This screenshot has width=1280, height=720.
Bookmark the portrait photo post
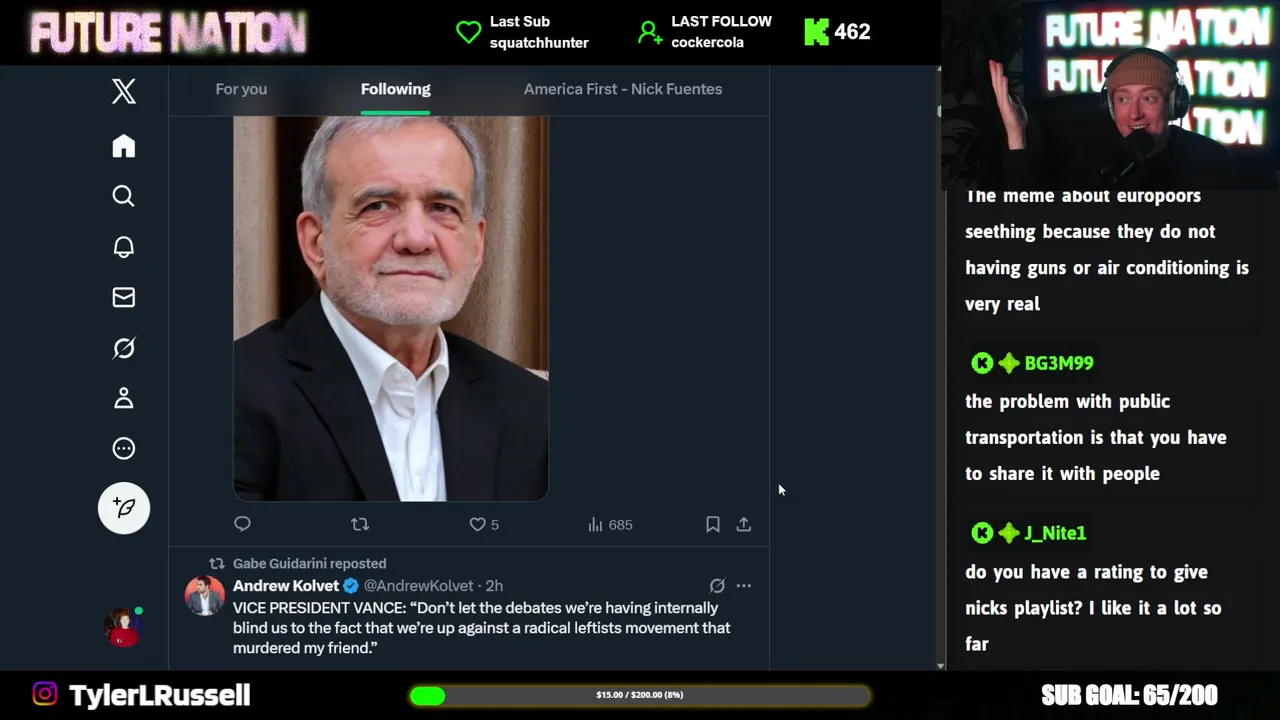point(712,524)
